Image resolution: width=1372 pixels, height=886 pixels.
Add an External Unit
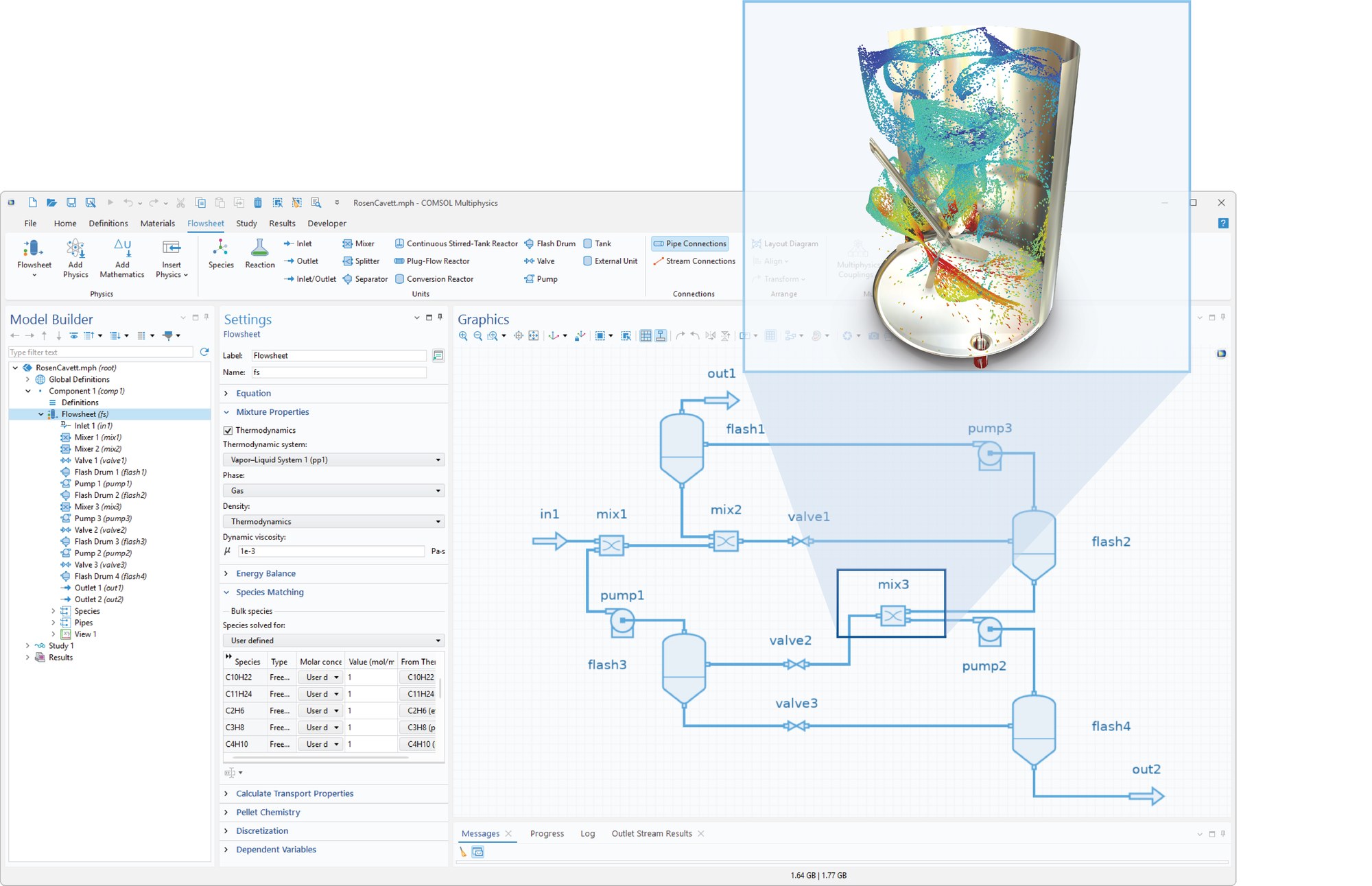coord(610,261)
